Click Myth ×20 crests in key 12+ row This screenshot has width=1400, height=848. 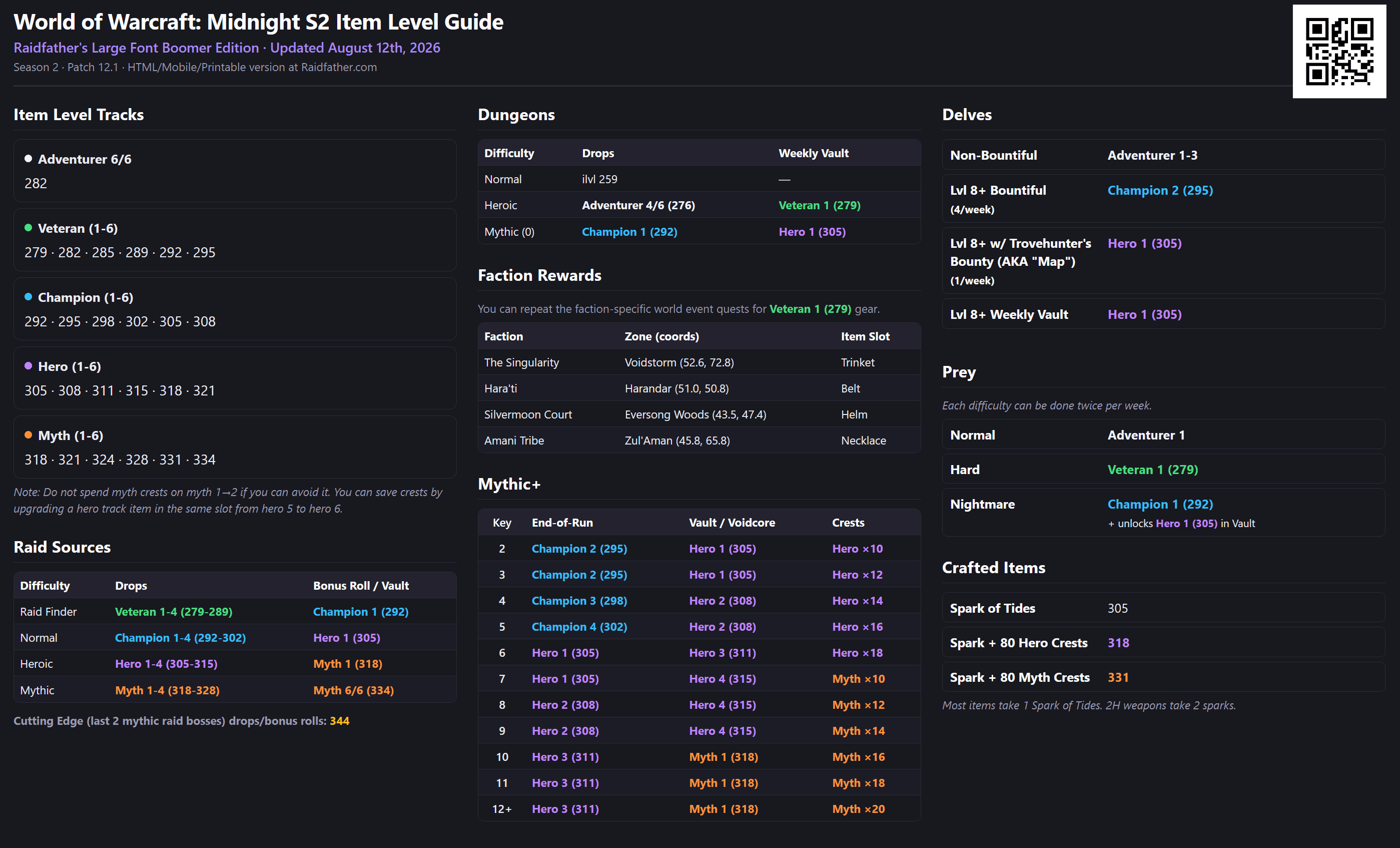tap(859, 809)
